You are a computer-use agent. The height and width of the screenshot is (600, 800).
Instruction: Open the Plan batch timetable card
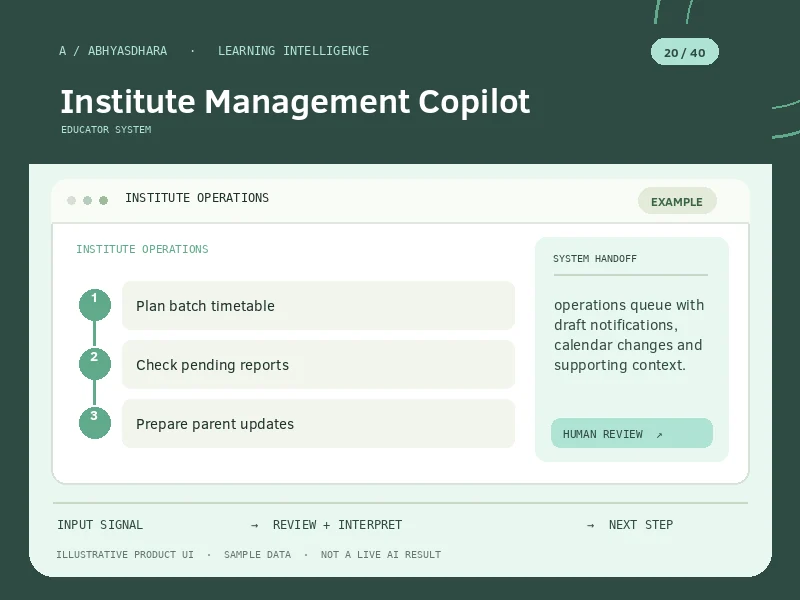click(318, 306)
